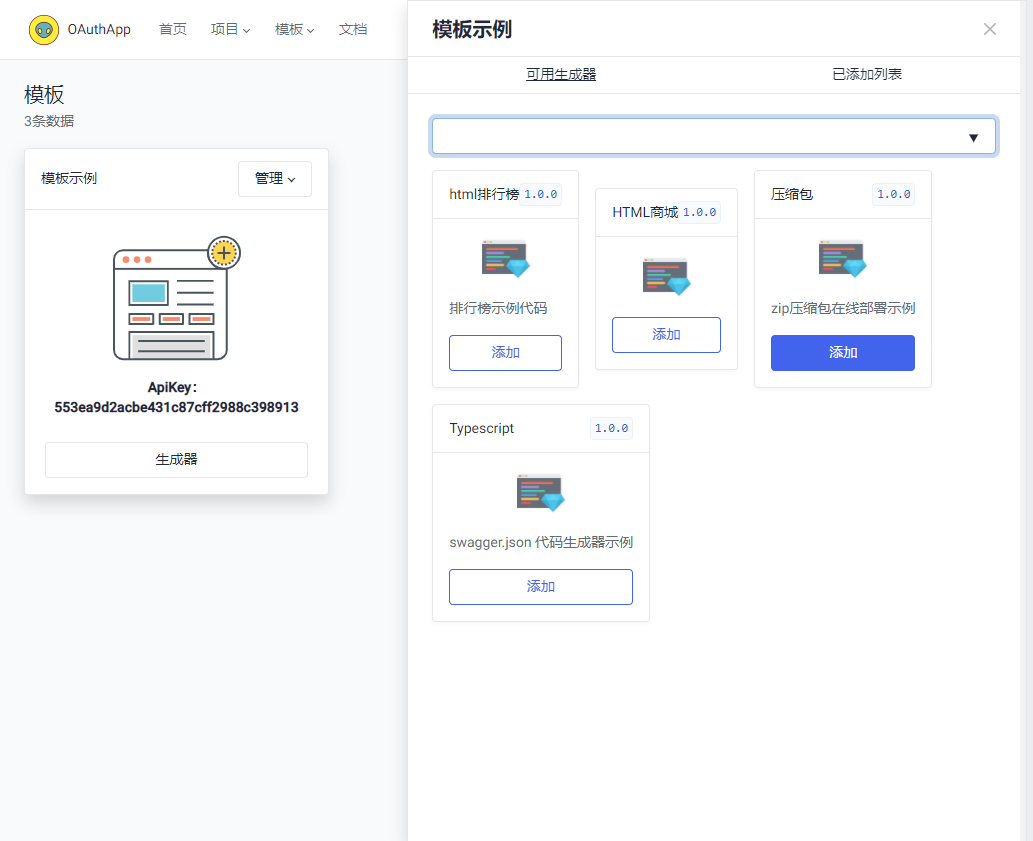Switch to the 已添加列表 tab
Viewport: 1033px width, 841px height.
coord(867,74)
